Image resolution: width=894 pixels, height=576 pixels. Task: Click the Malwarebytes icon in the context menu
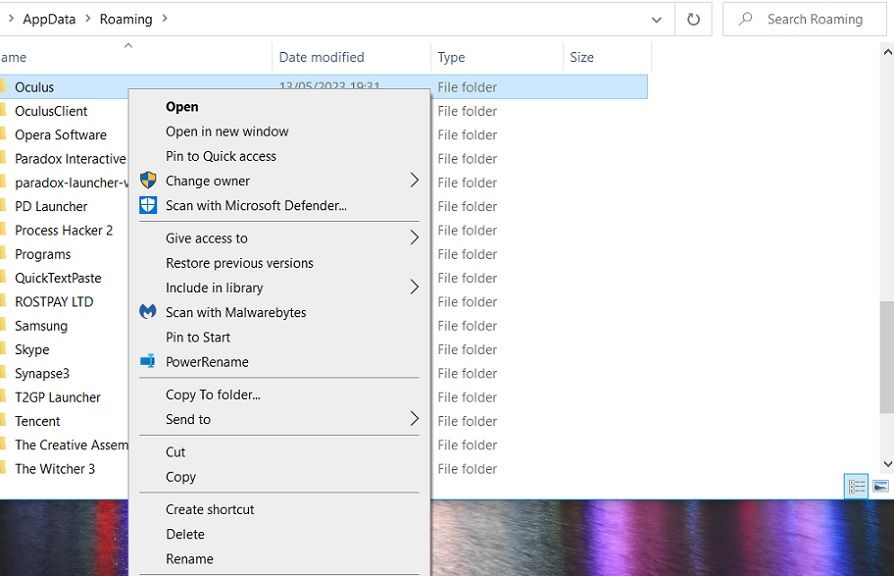pyautogui.click(x=147, y=312)
